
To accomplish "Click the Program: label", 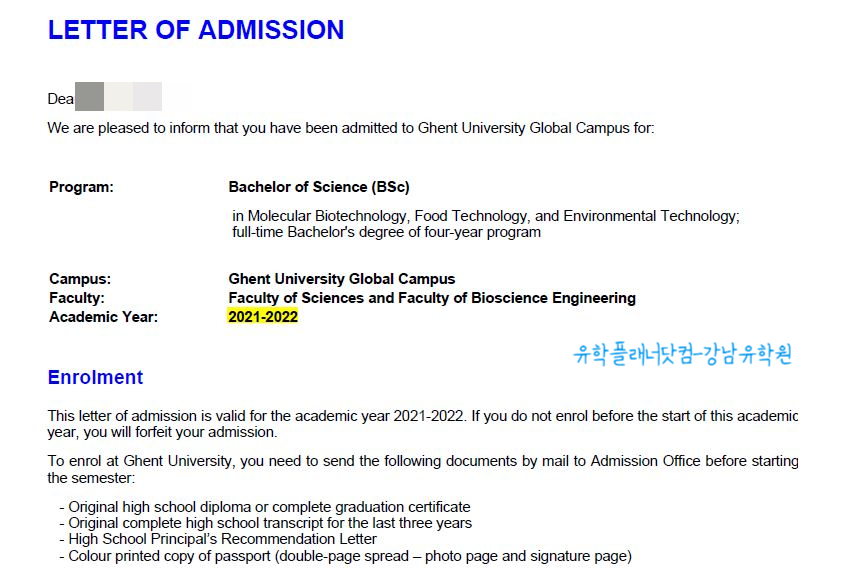I will [x=82, y=187].
